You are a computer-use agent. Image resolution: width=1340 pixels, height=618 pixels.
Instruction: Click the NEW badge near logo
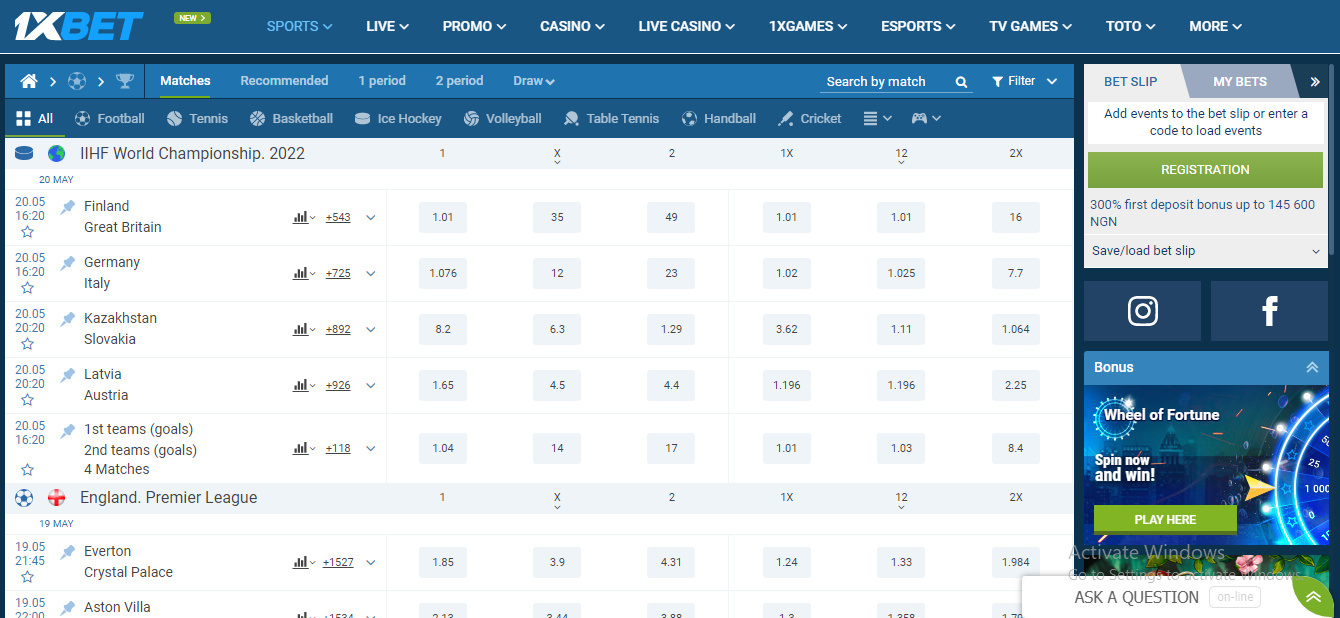tap(192, 18)
